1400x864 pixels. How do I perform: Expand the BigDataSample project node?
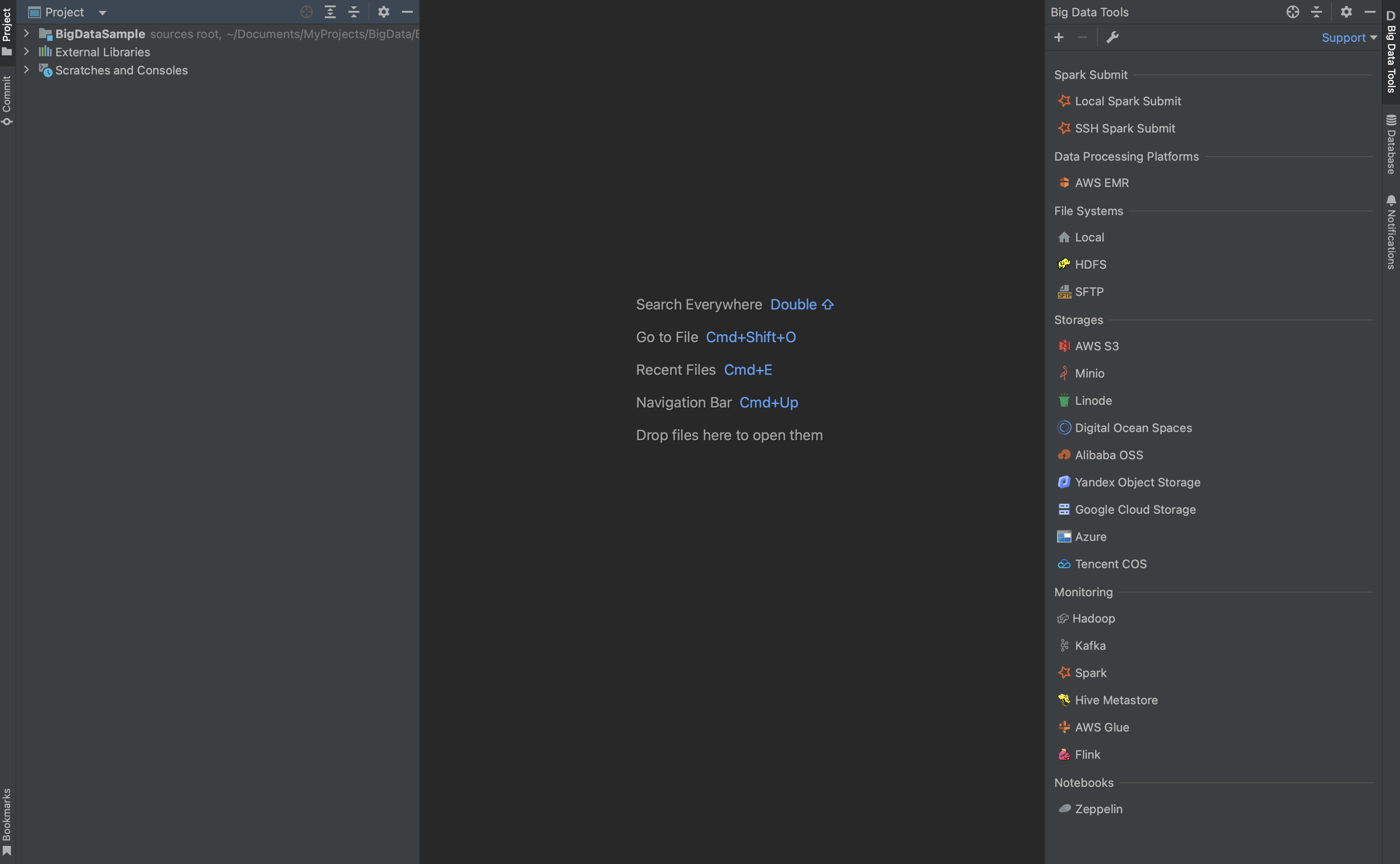point(26,33)
